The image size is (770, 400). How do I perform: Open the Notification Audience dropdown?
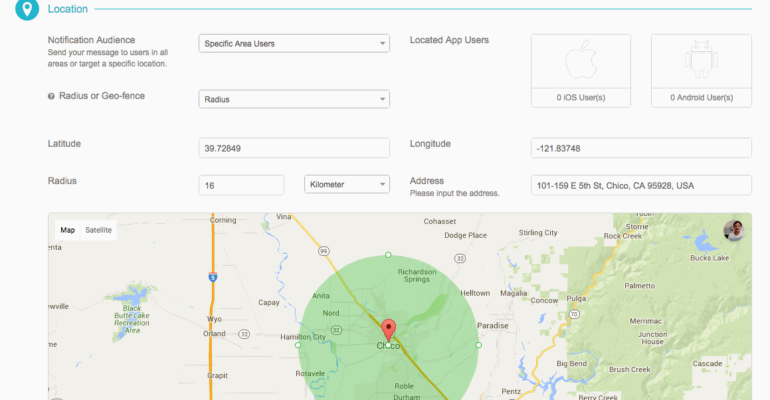pos(294,43)
